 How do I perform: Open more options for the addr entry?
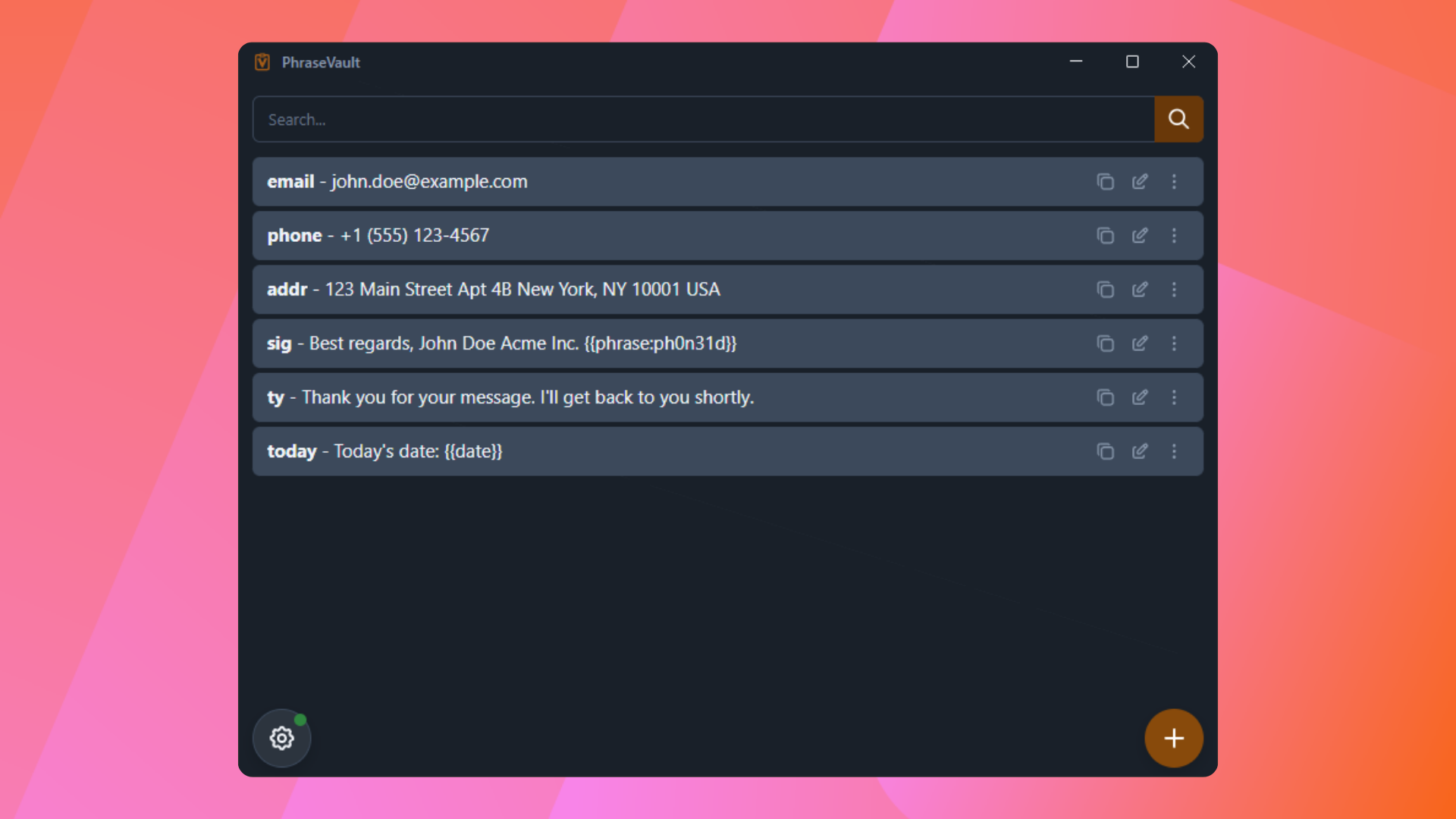(1174, 289)
